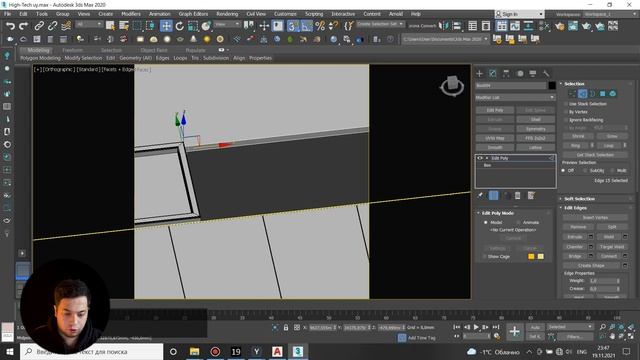Select Polygon sub-object level icon

[602, 94]
